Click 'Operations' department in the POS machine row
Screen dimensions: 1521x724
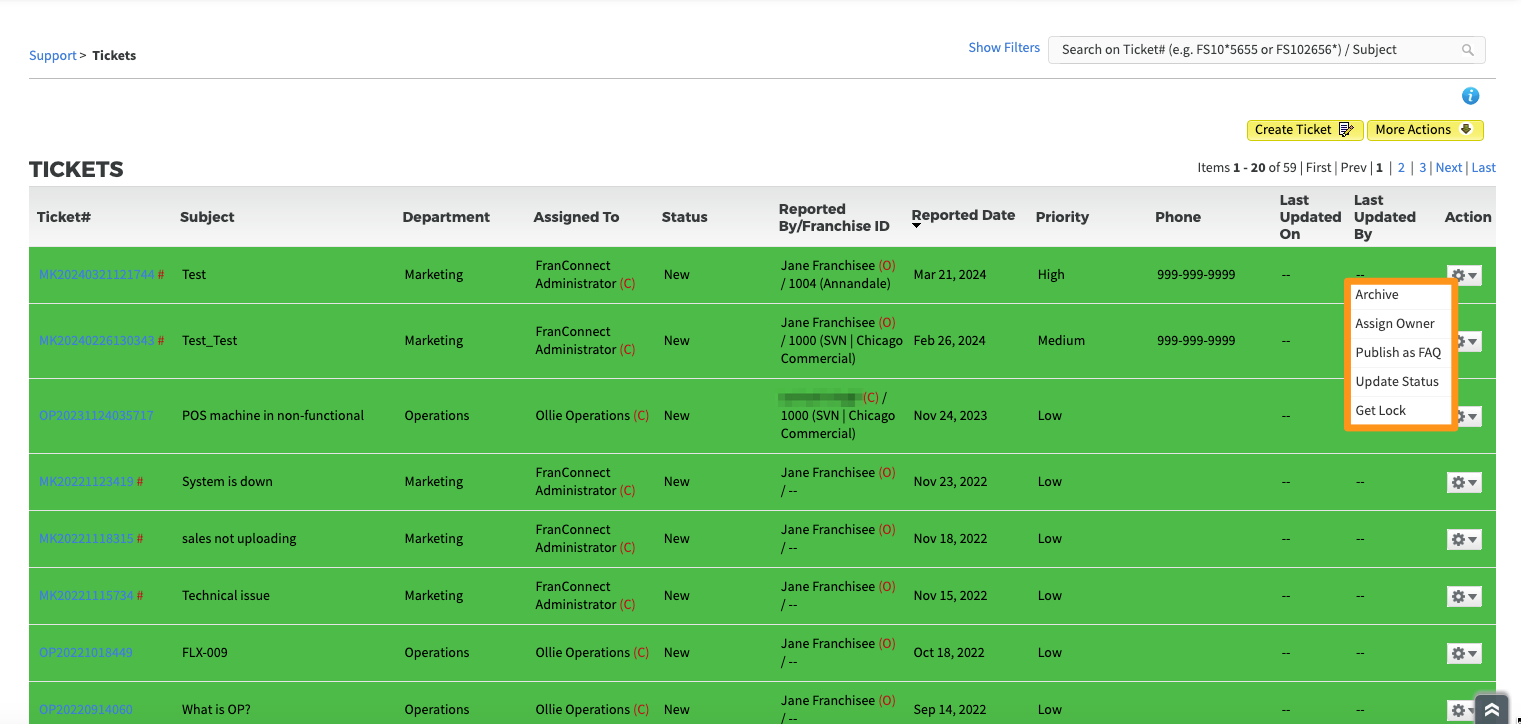[437, 416]
